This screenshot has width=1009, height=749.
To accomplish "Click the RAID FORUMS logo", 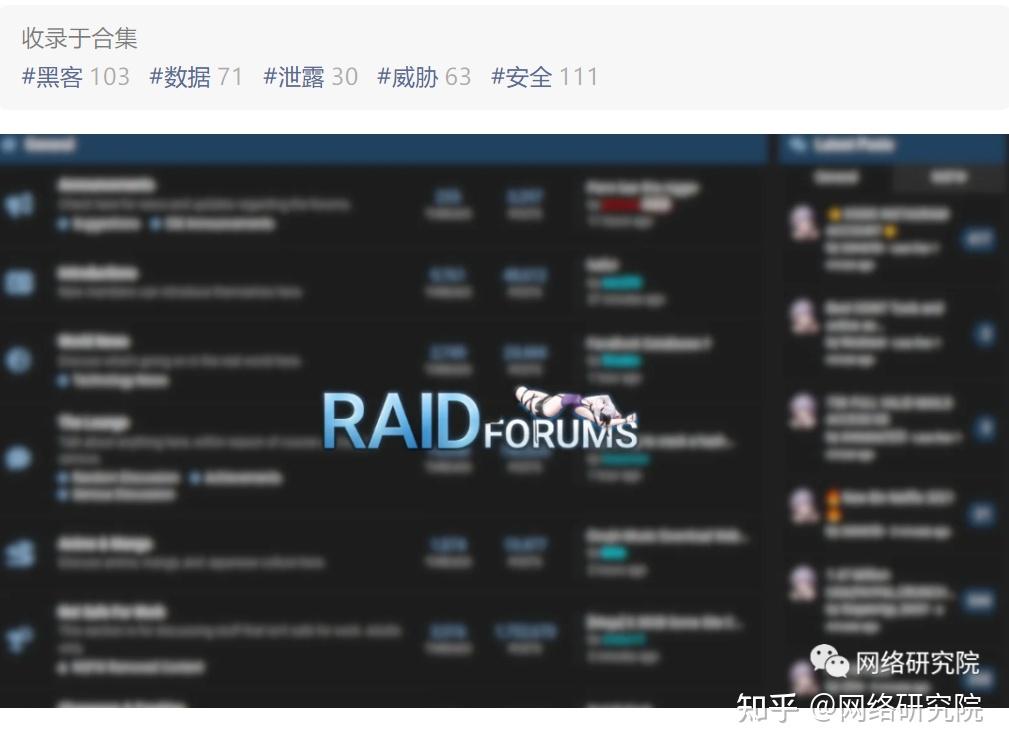I will point(480,420).
